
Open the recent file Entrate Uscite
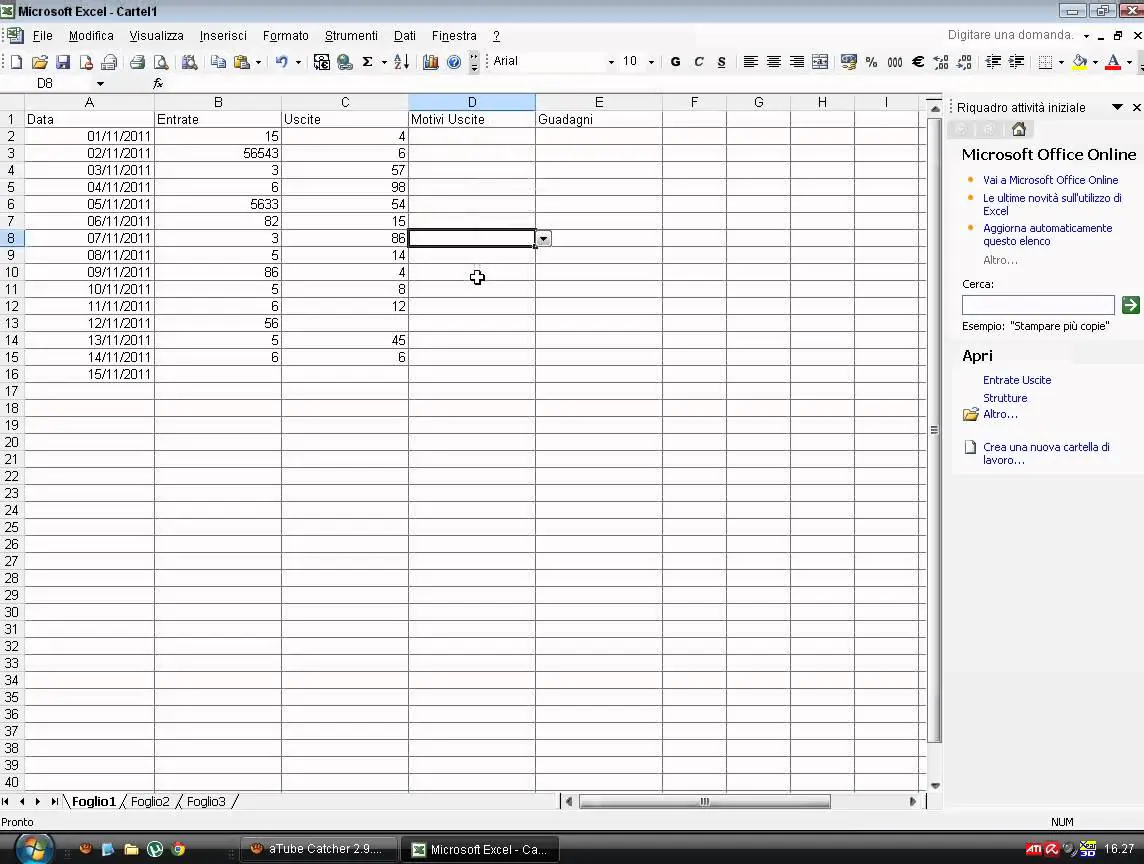(1016, 380)
